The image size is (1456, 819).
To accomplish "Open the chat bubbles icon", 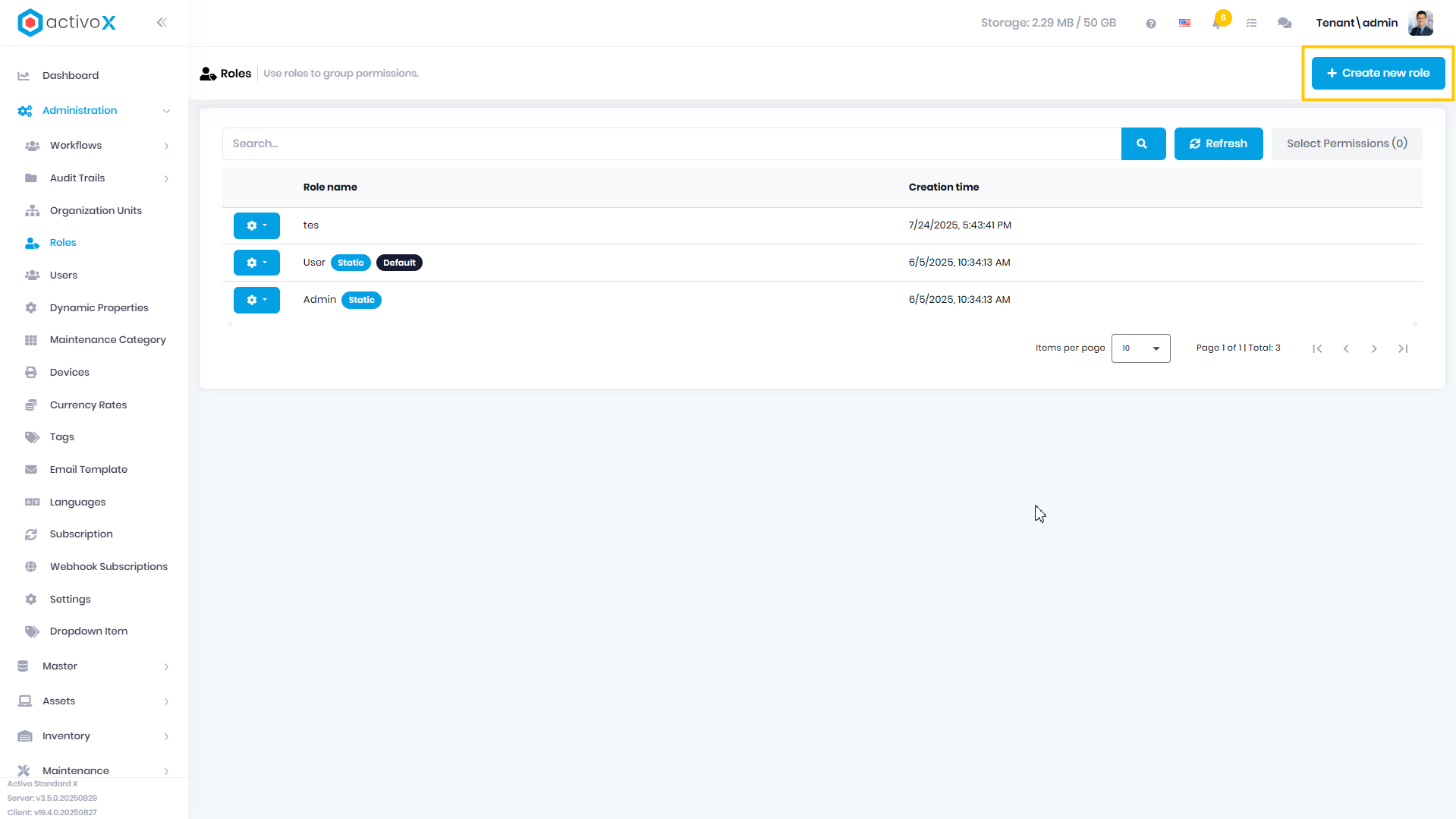I will click(x=1285, y=23).
